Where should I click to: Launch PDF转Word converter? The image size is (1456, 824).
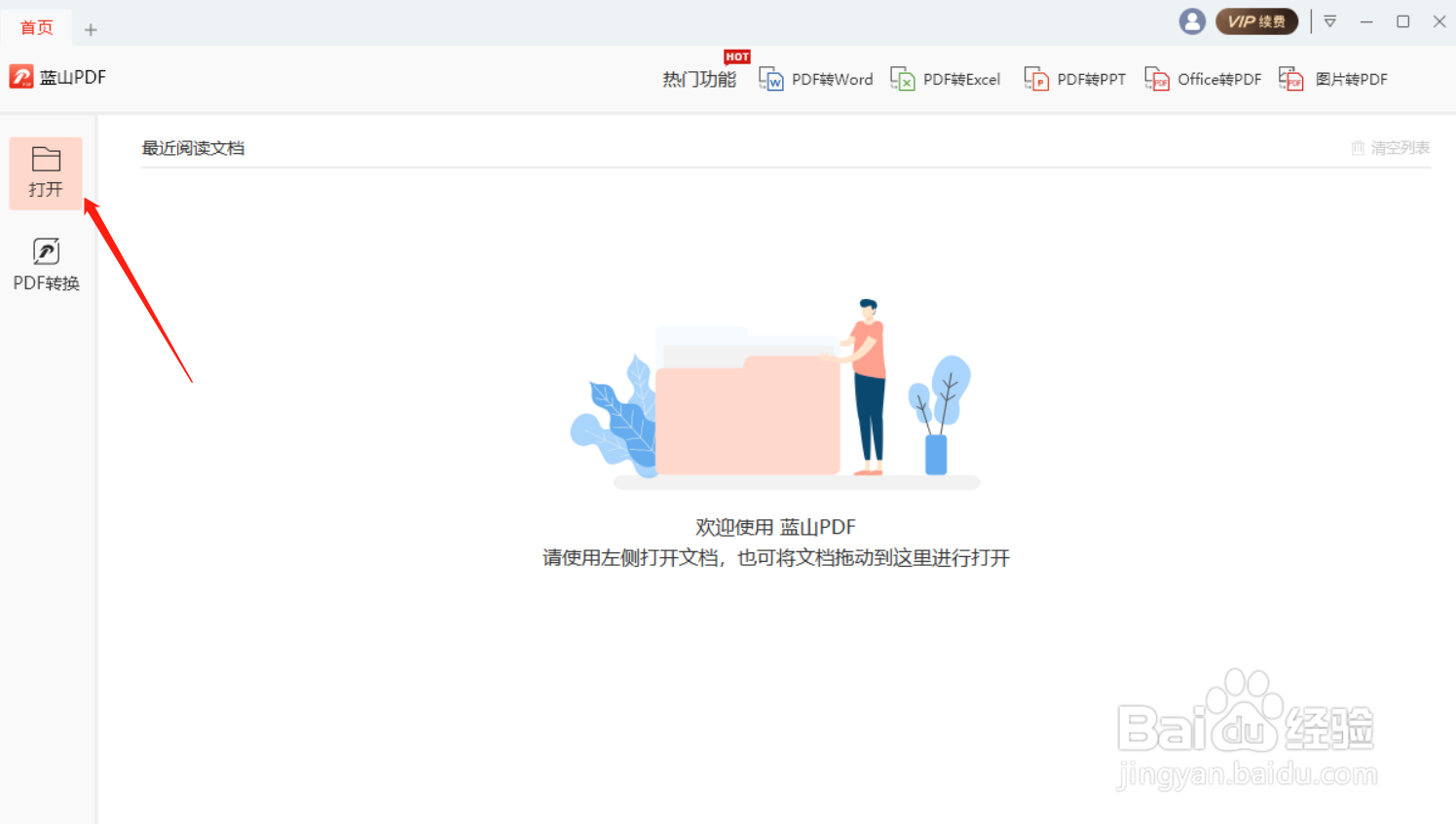point(815,80)
